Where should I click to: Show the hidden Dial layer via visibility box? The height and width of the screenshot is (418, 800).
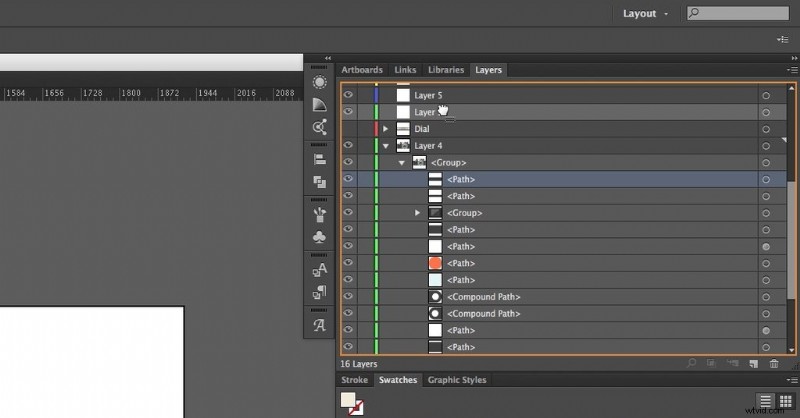(348, 129)
